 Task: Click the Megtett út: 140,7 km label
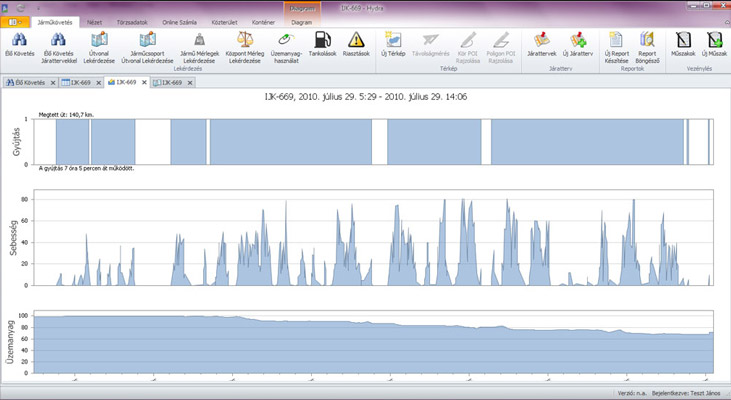67,115
